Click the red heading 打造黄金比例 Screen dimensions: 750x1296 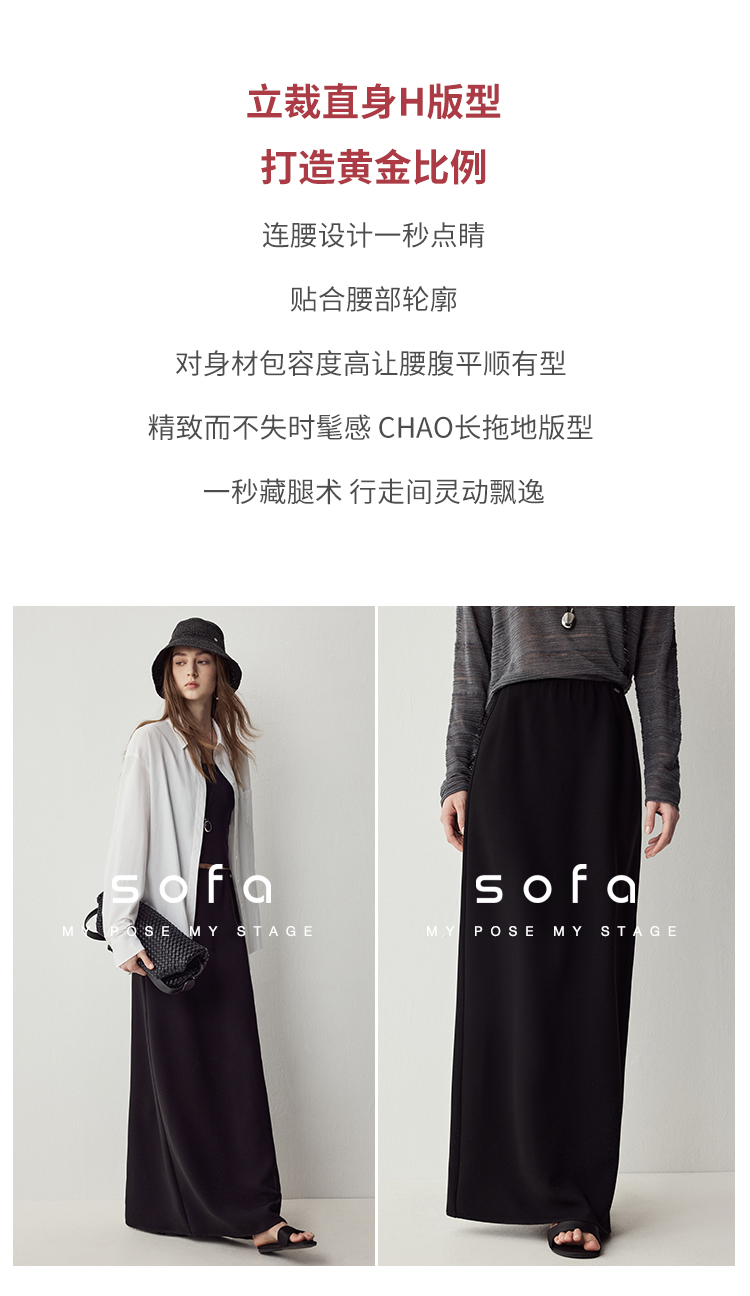point(374,166)
